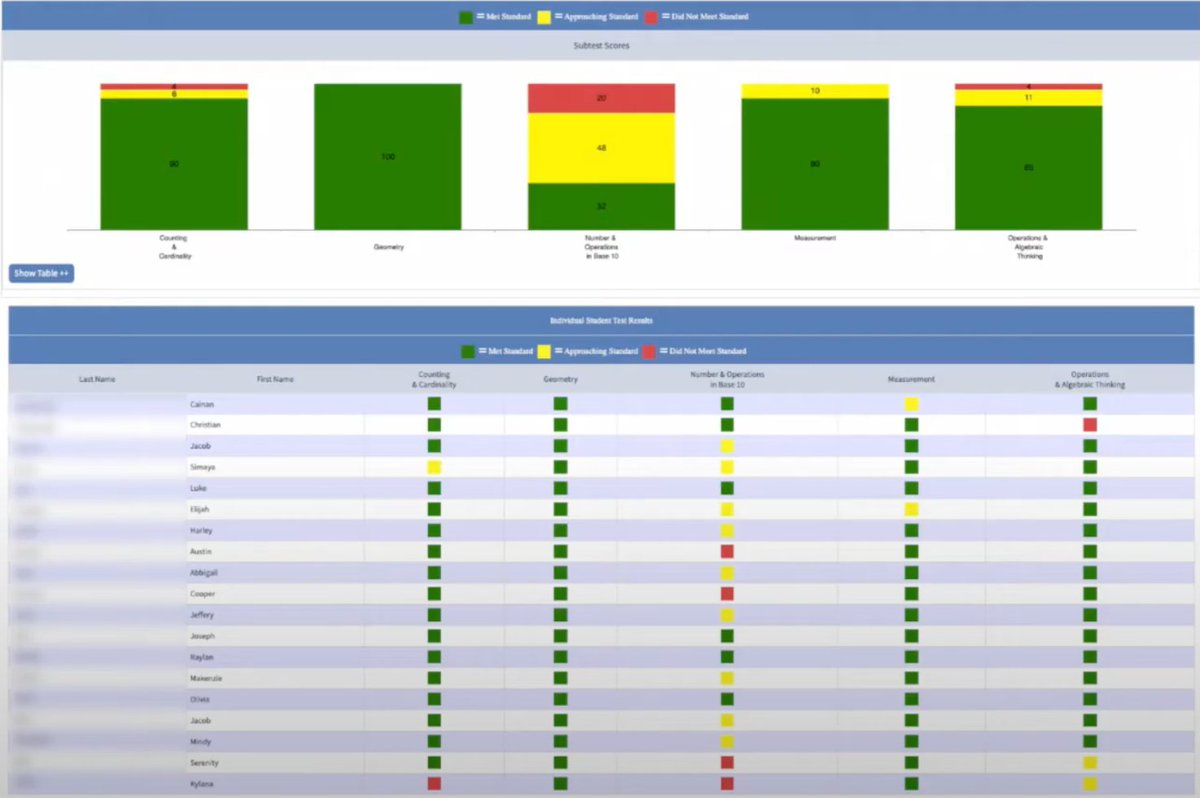Click red Did Not Meet Standard swatch in student table legend
The image size is (1200, 798).
click(650, 351)
